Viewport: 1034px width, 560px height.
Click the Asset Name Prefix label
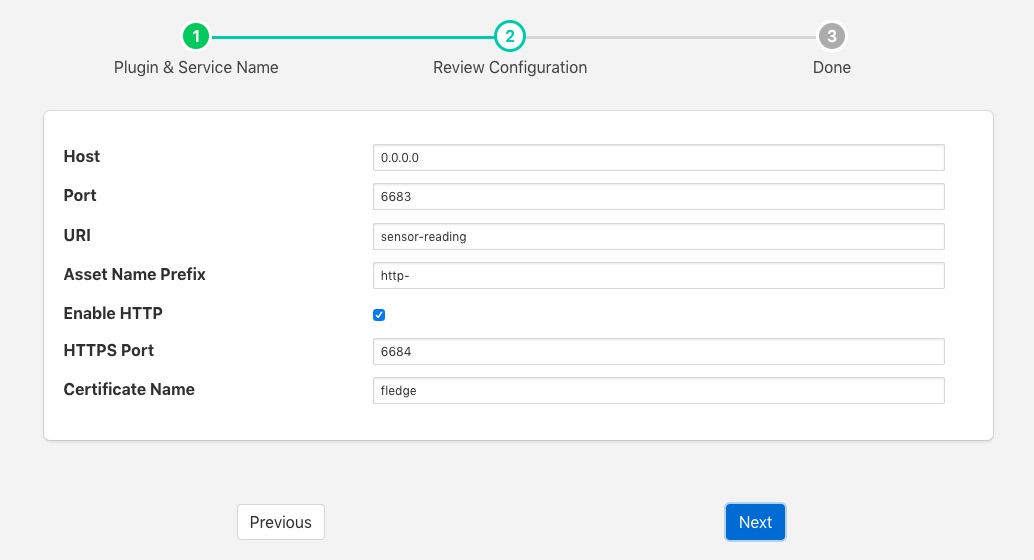point(134,274)
